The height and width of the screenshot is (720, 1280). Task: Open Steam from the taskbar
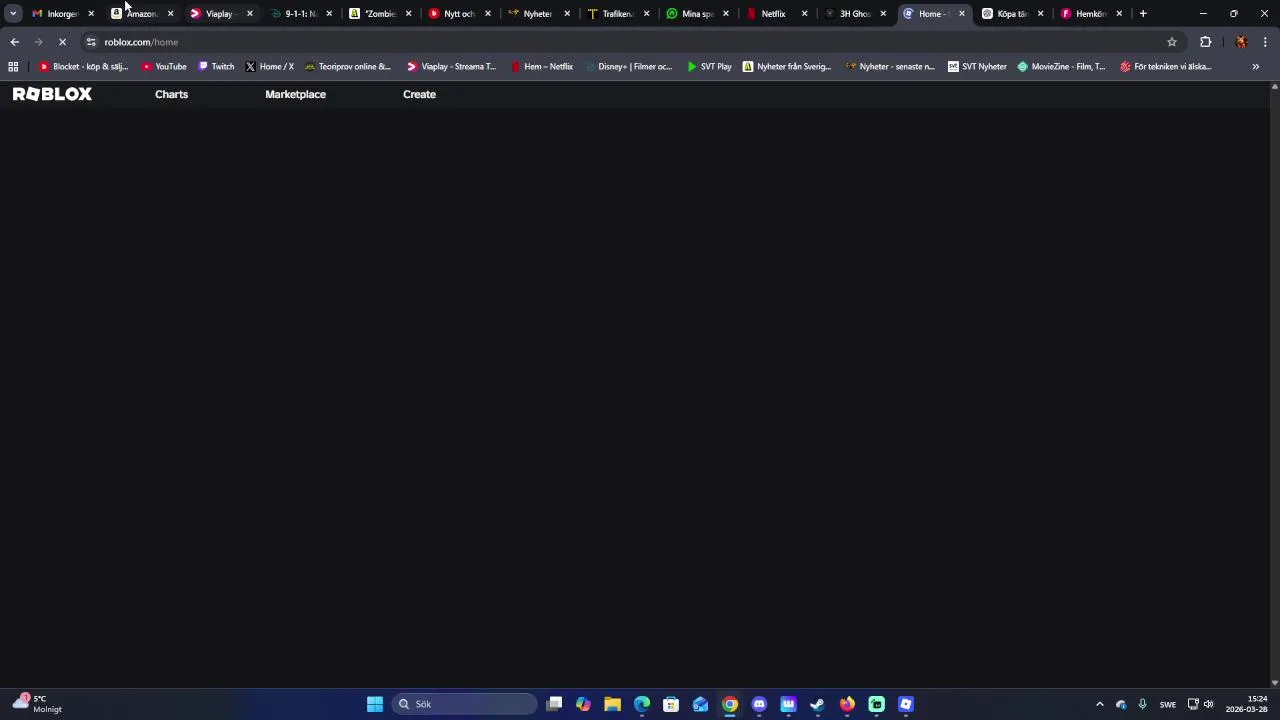click(x=817, y=704)
